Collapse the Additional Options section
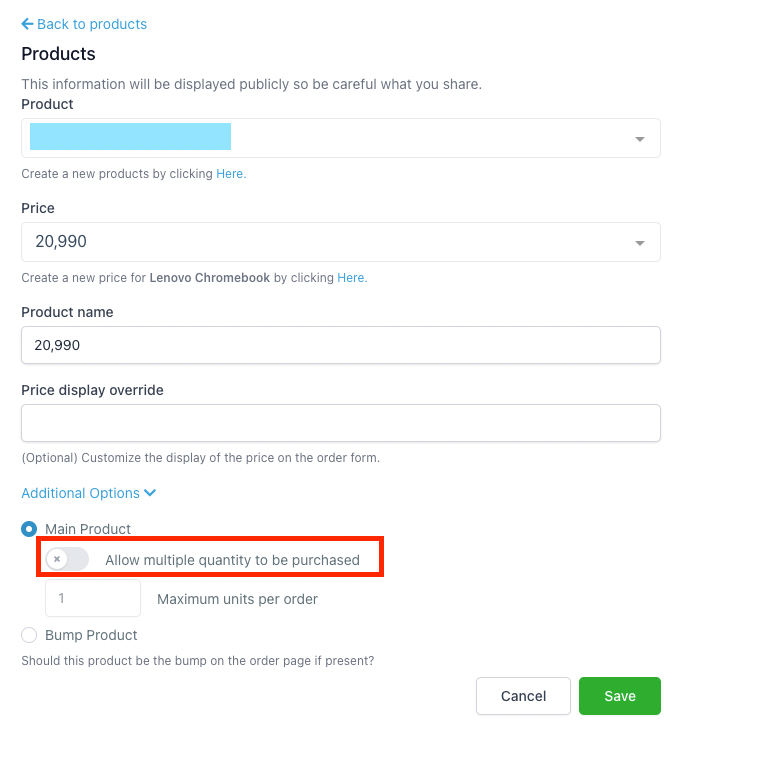The image size is (779, 760). (x=81, y=493)
